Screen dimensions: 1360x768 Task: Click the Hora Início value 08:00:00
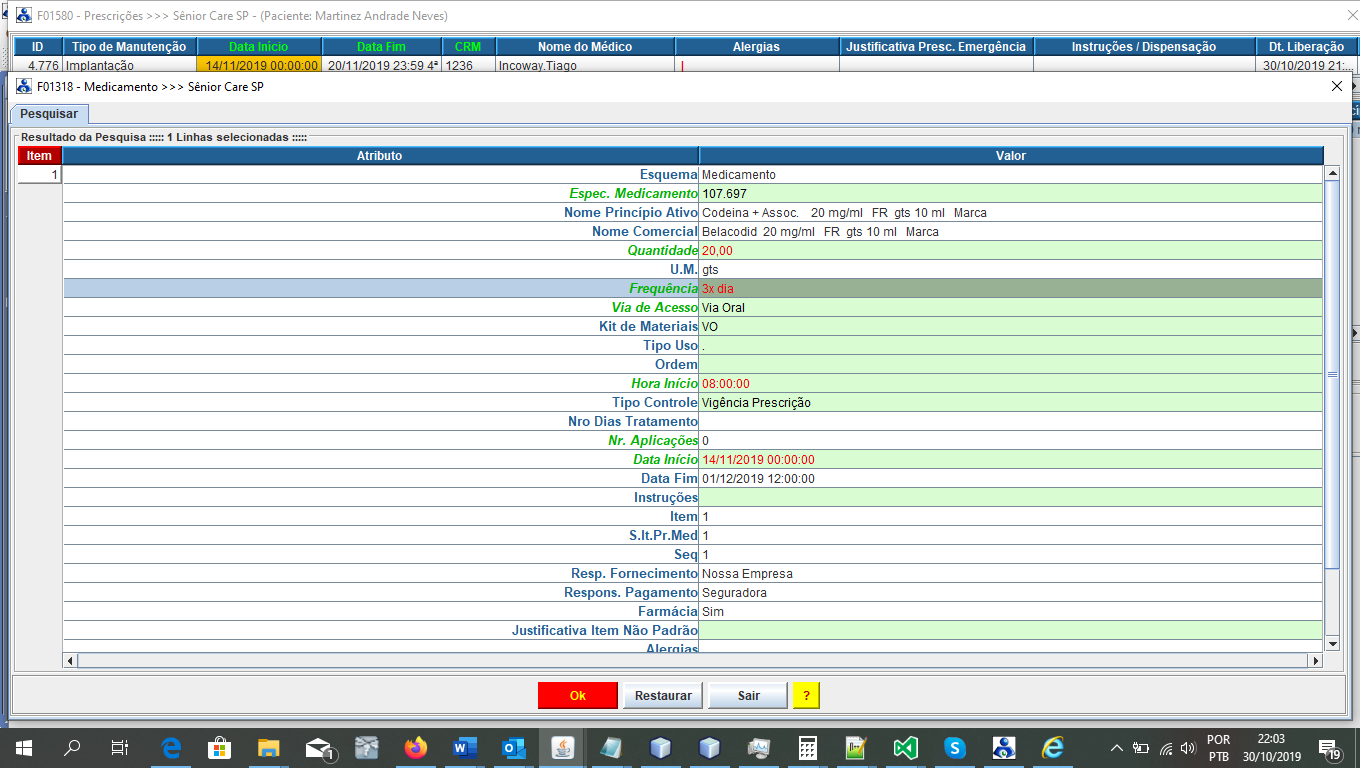coord(1011,384)
